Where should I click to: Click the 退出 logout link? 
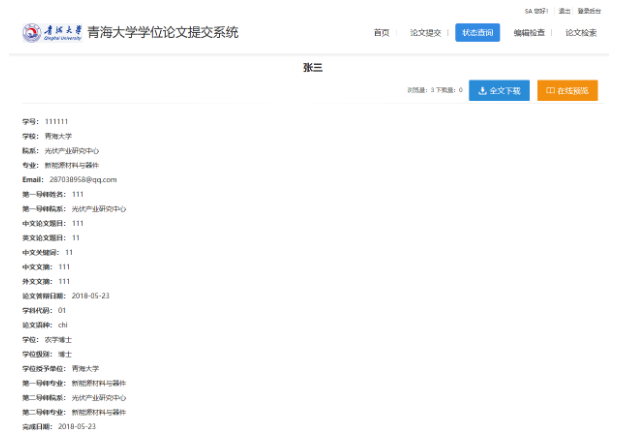coord(565,11)
